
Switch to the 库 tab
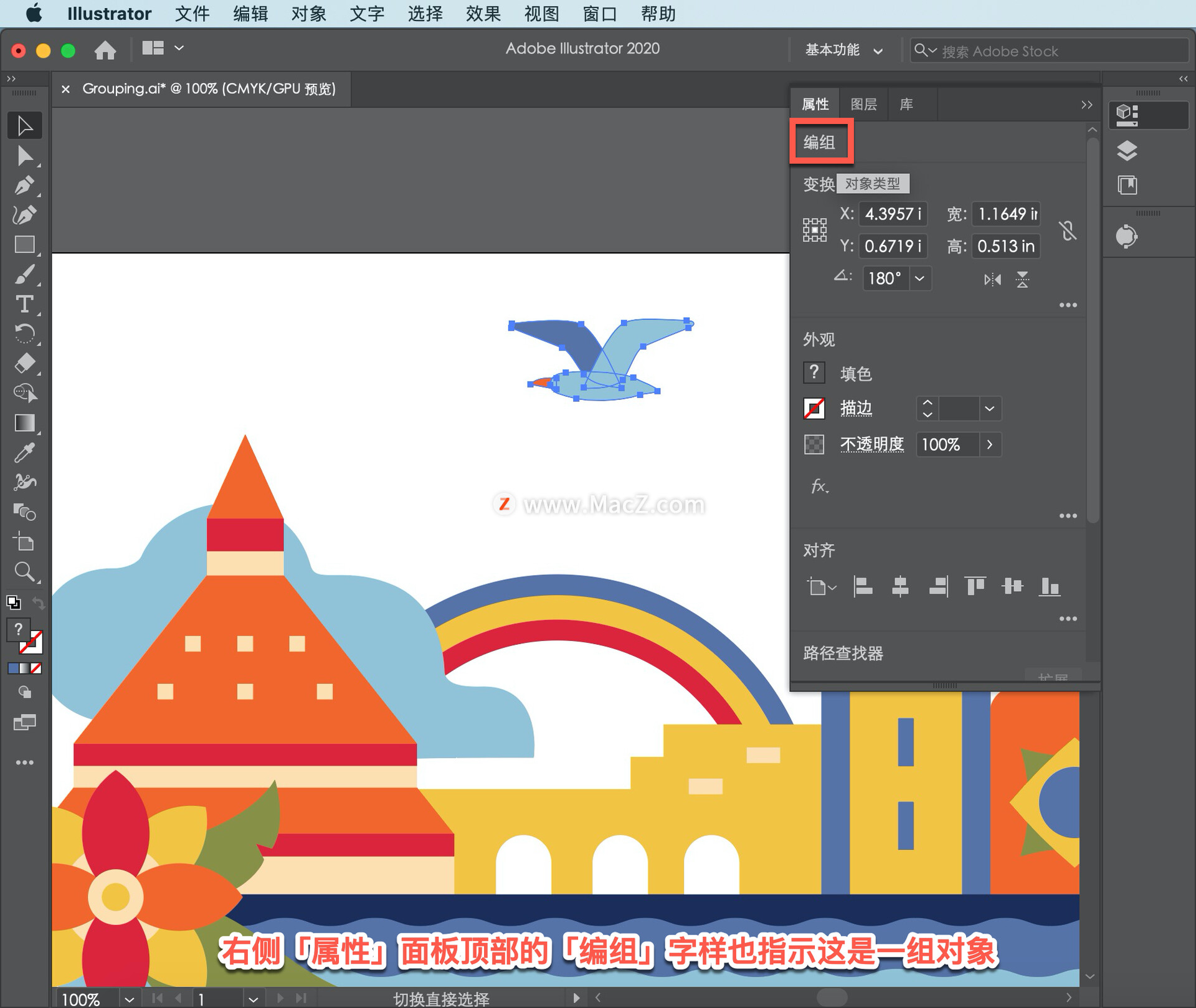tap(906, 104)
